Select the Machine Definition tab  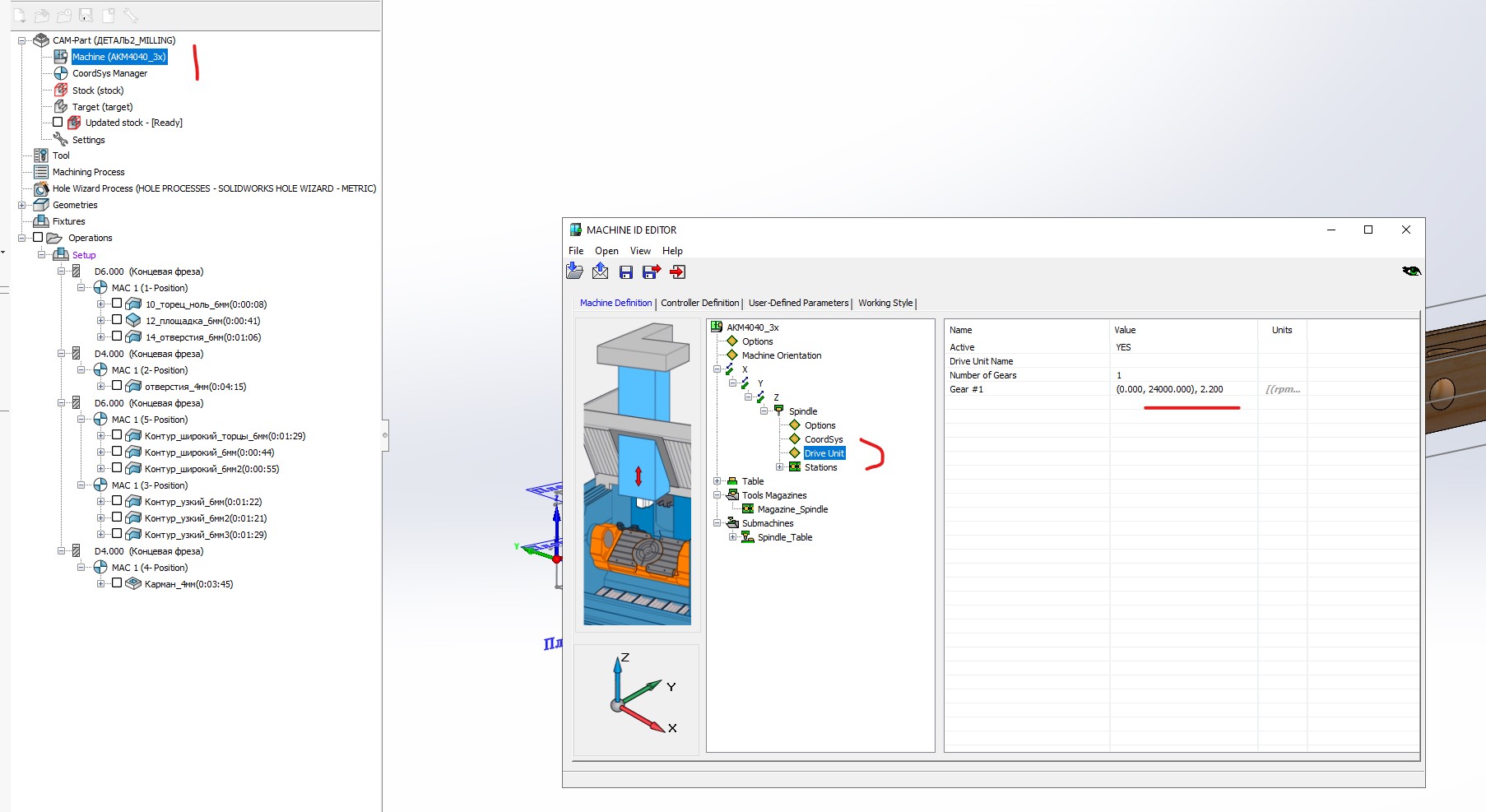click(x=615, y=303)
